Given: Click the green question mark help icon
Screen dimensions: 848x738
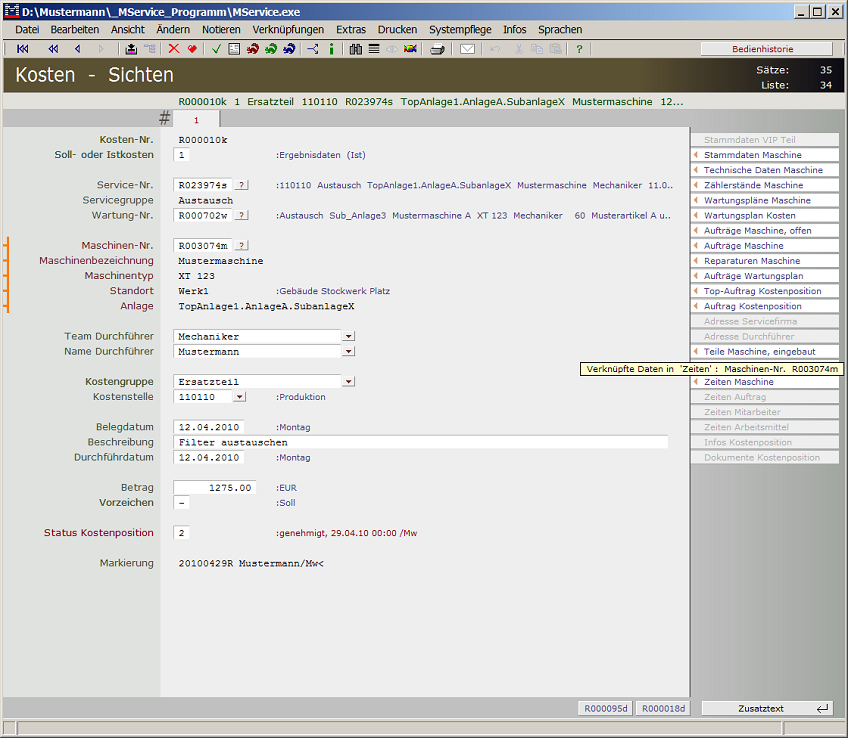Looking at the screenshot, I should click(579, 49).
